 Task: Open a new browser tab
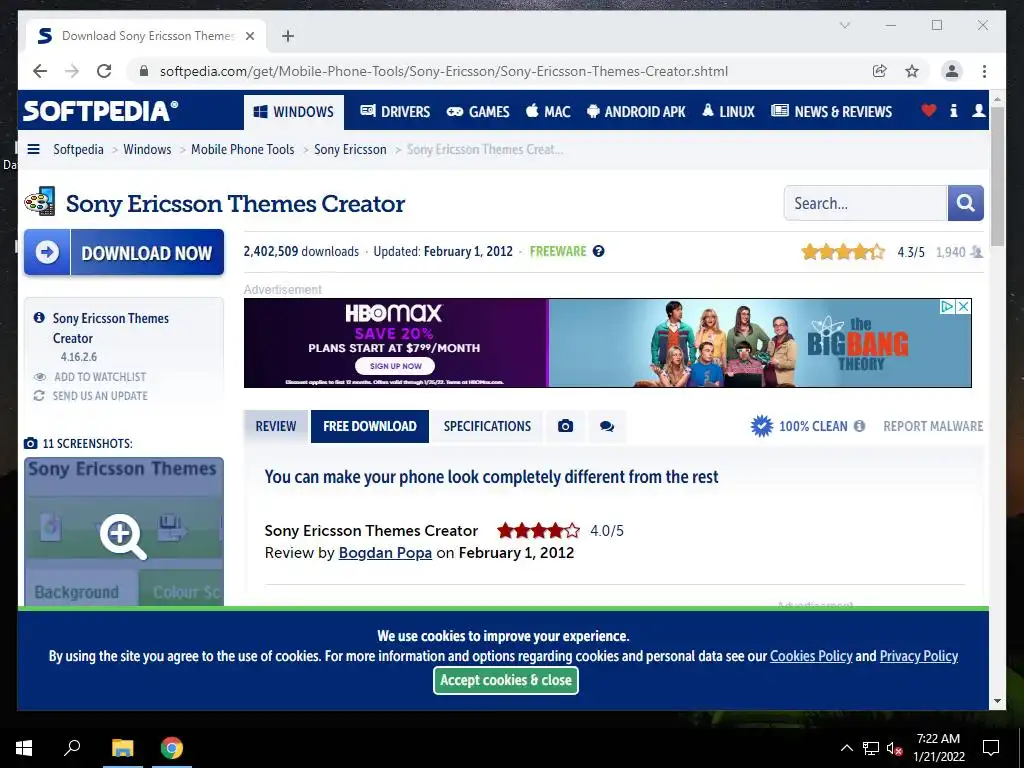pos(288,36)
